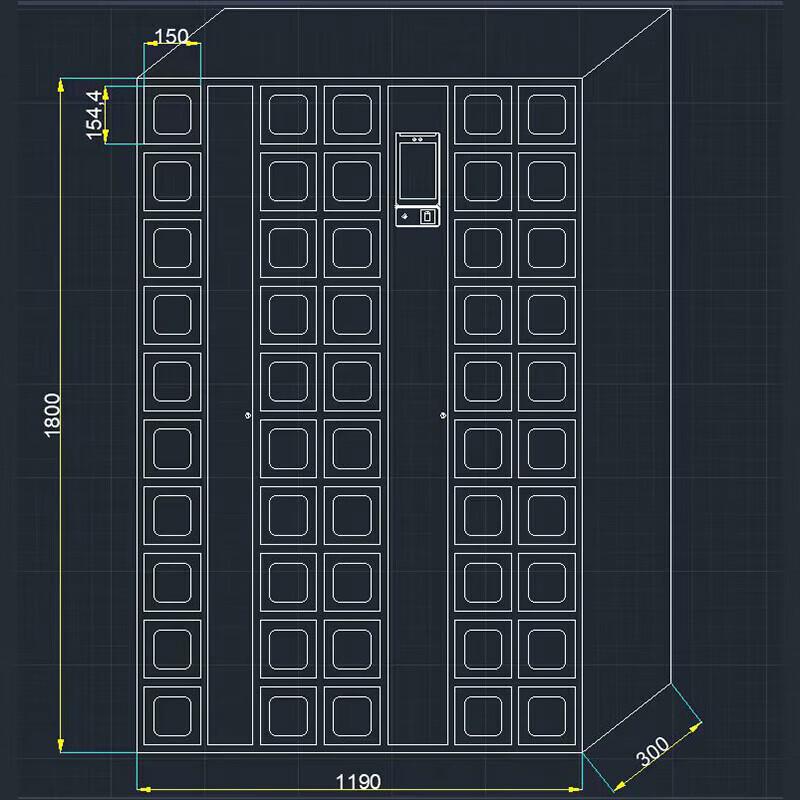Select the 1190 width dimension text
The image size is (800, 800).
[x=358, y=782]
